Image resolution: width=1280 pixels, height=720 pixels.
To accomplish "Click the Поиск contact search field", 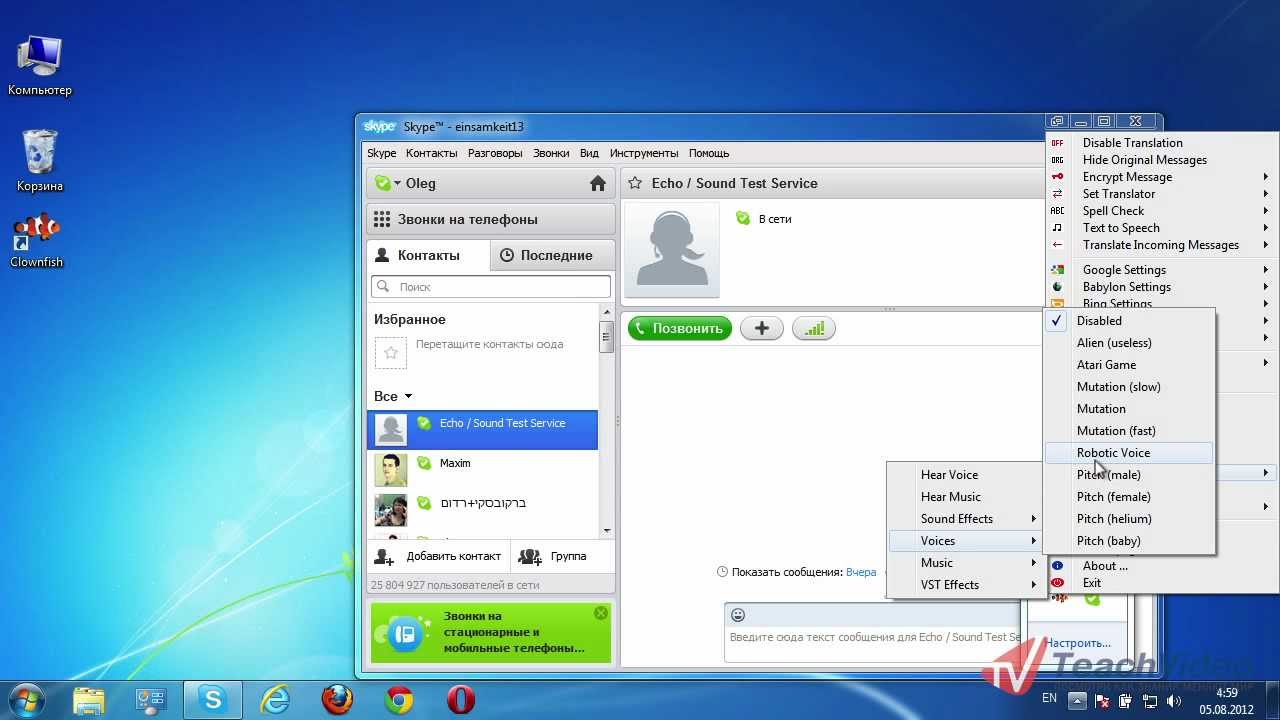I will point(491,286).
